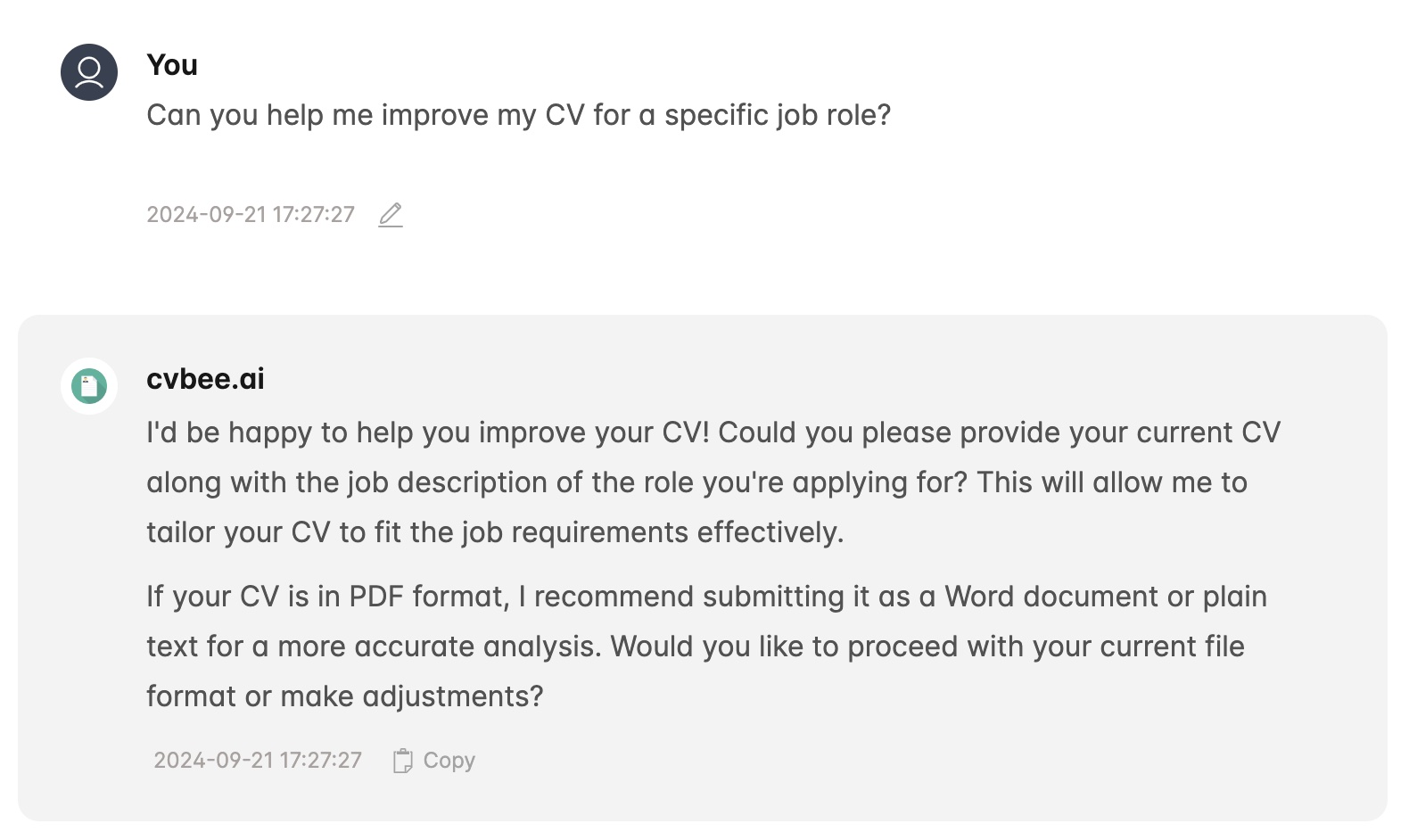The height and width of the screenshot is (840, 1409).
Task: Click the timestamp under your message
Action: [251, 215]
